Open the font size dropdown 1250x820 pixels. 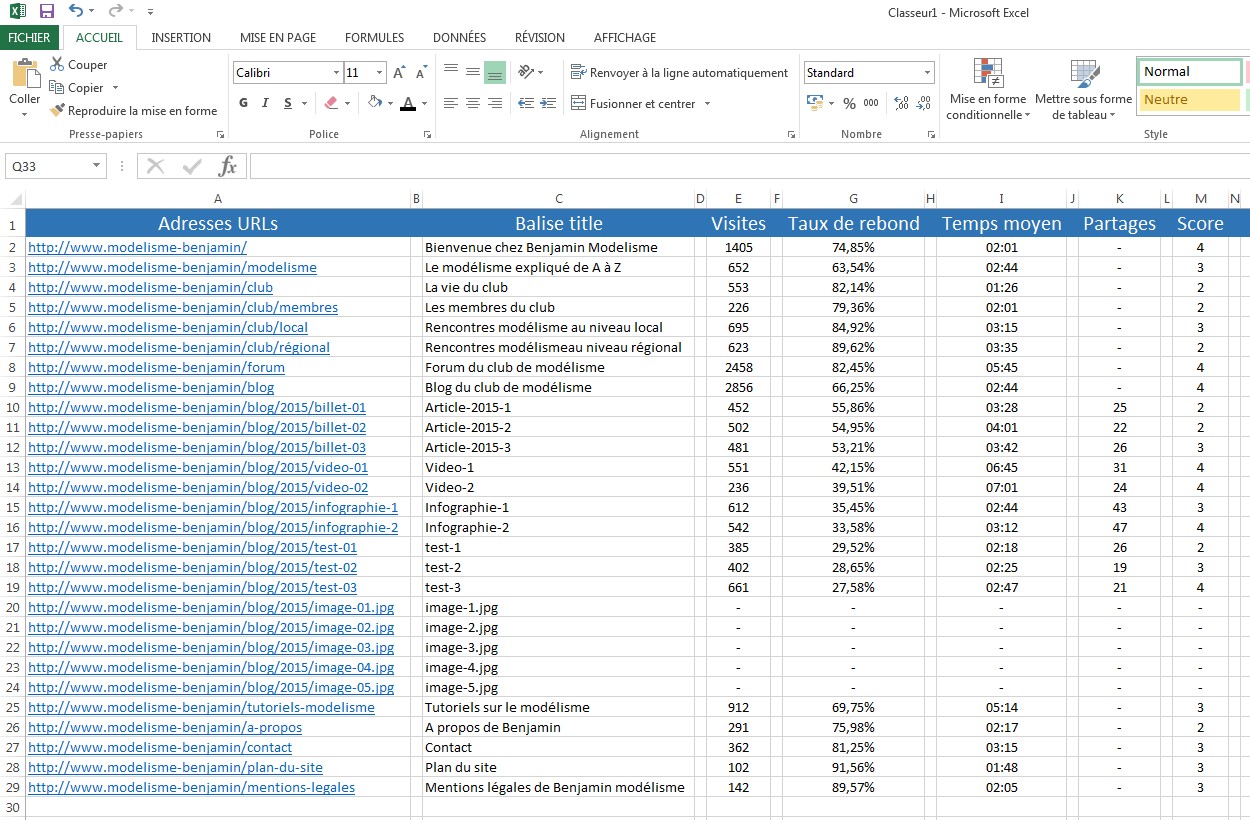point(380,73)
